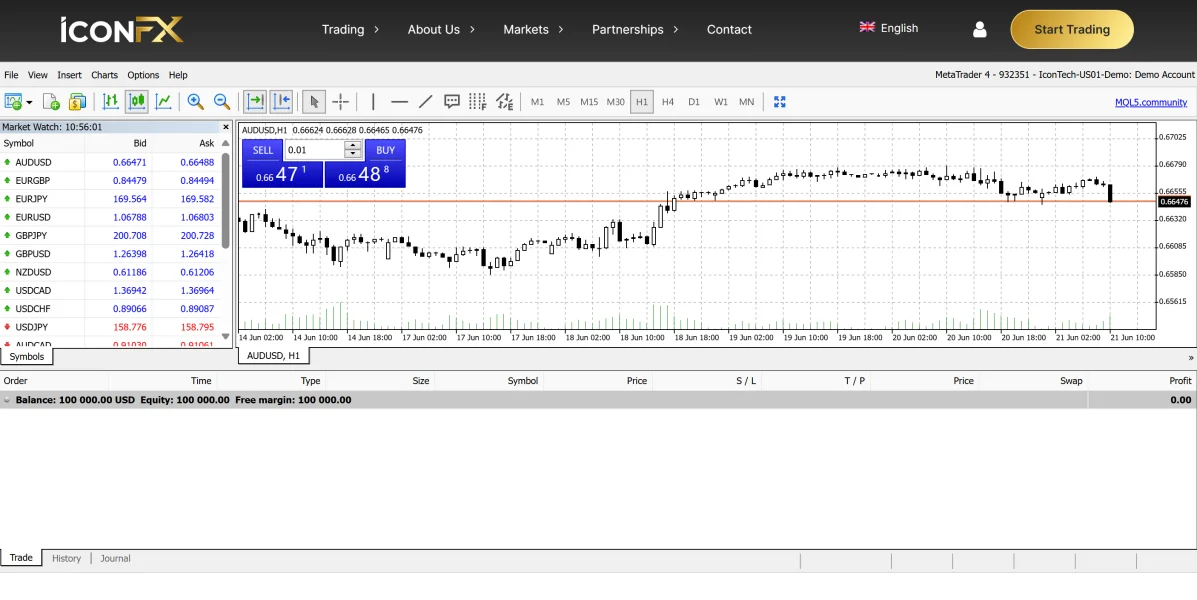This screenshot has width=1197, height=600.
Task: Open the English language selector
Action: pos(889,28)
